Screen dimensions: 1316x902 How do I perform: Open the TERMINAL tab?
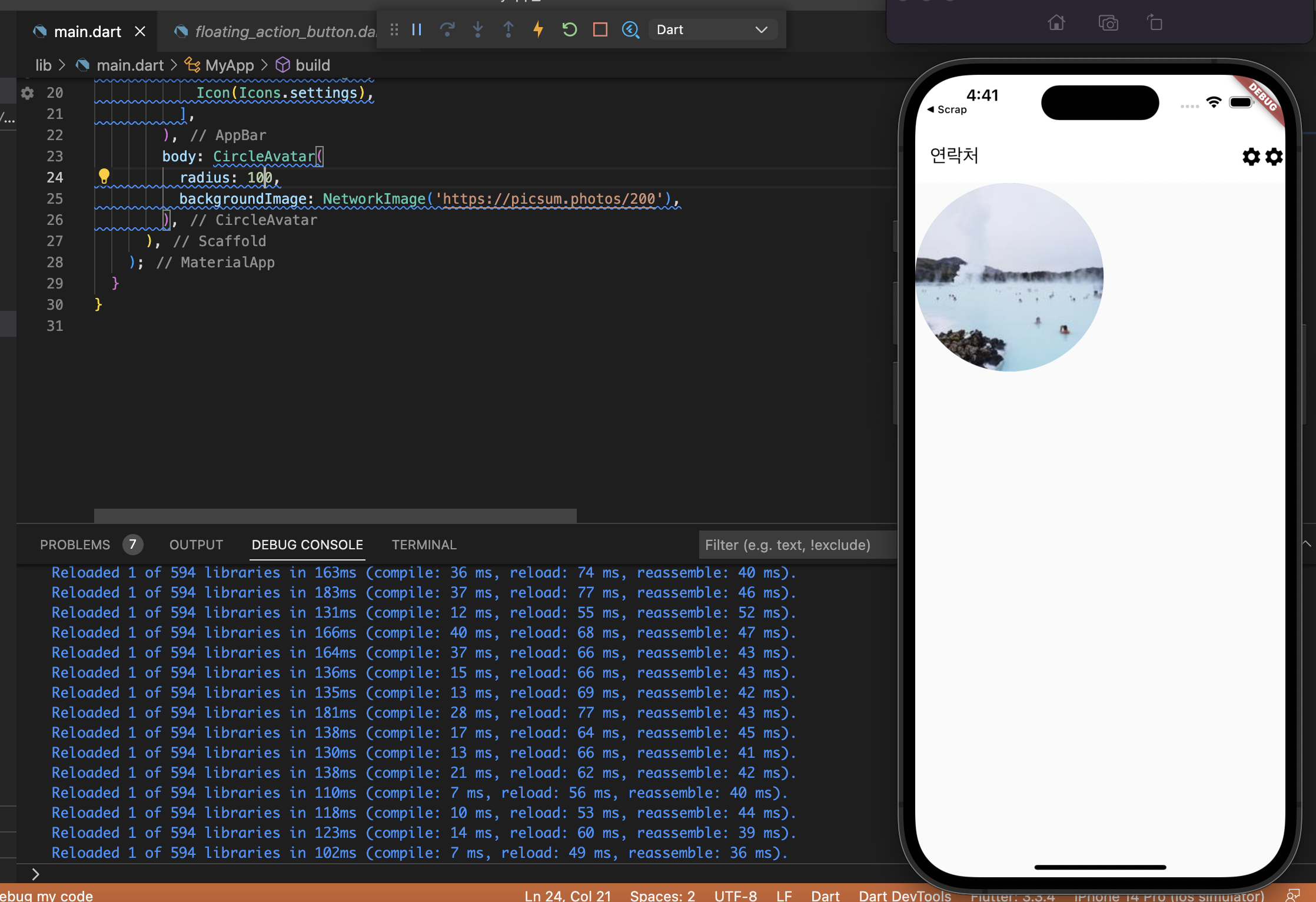click(424, 545)
